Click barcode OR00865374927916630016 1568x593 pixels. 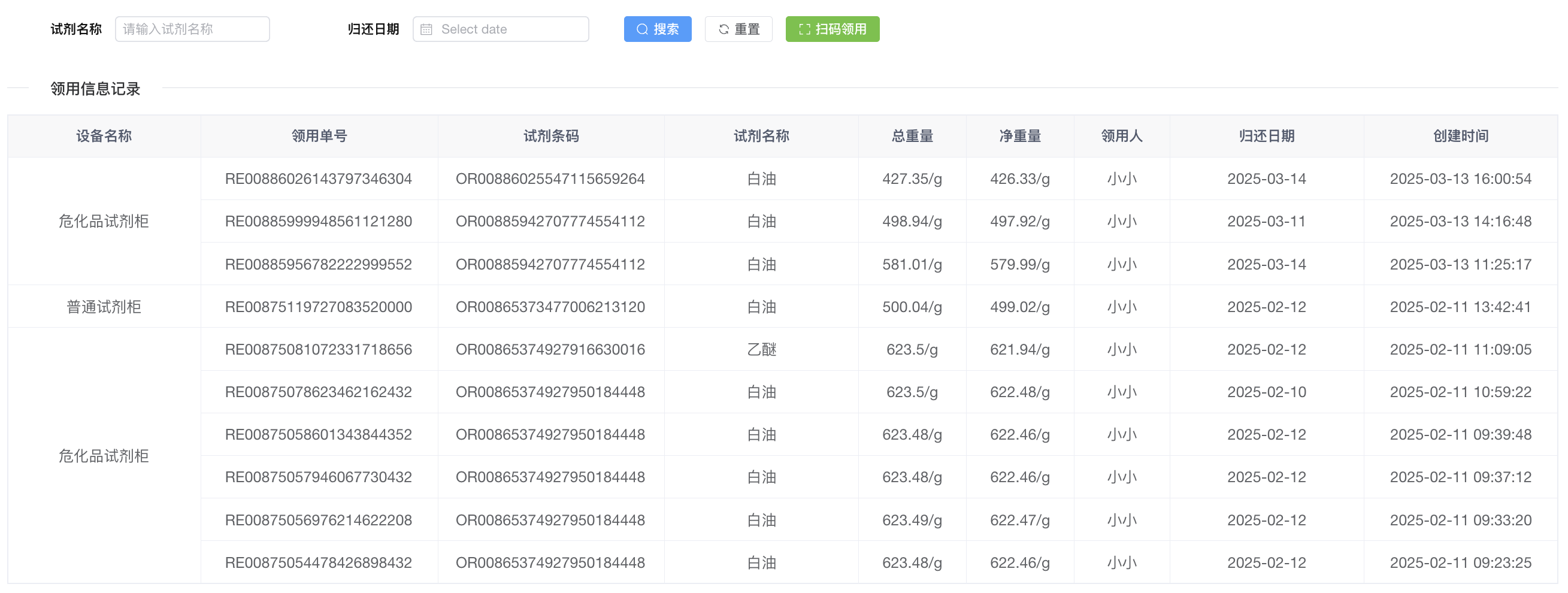pyautogui.click(x=550, y=349)
